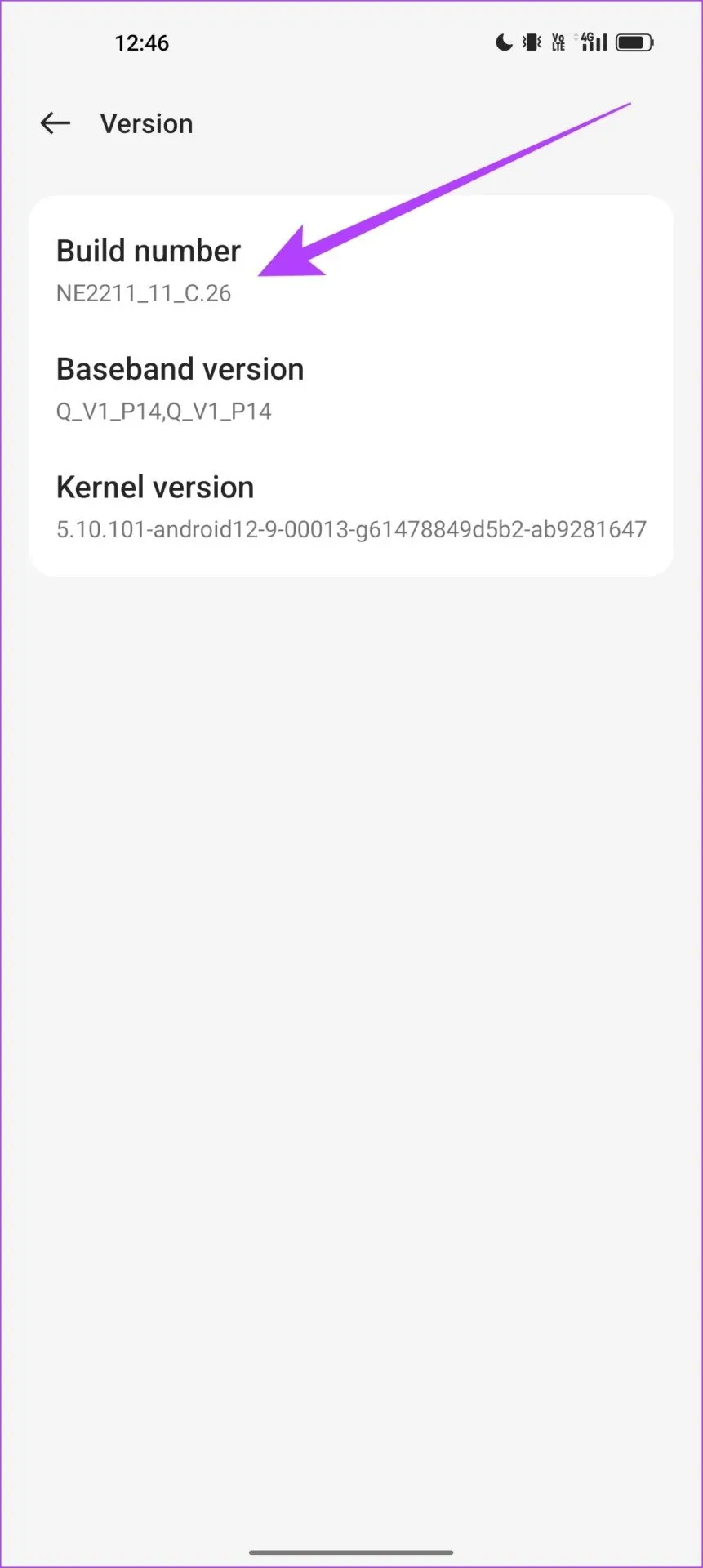Screen dimensions: 703x1568
Task: Tap blank space right of Baseband version
Action: (x=490, y=388)
